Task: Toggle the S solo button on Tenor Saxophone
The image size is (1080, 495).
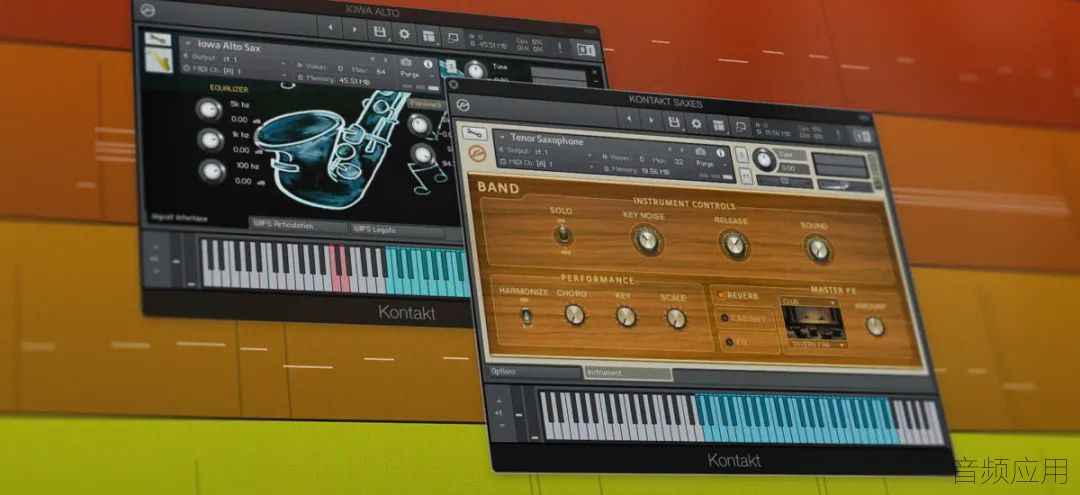Action: [x=741, y=156]
